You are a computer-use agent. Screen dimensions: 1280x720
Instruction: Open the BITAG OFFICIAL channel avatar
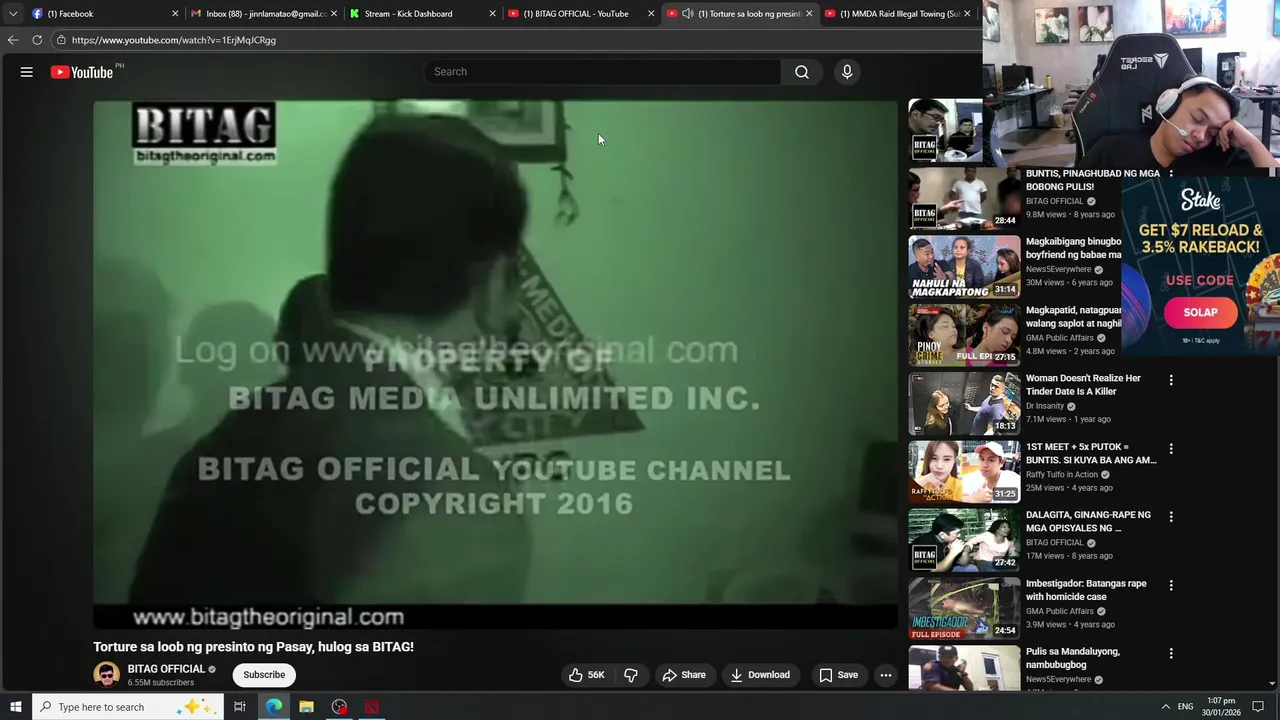[x=106, y=675]
